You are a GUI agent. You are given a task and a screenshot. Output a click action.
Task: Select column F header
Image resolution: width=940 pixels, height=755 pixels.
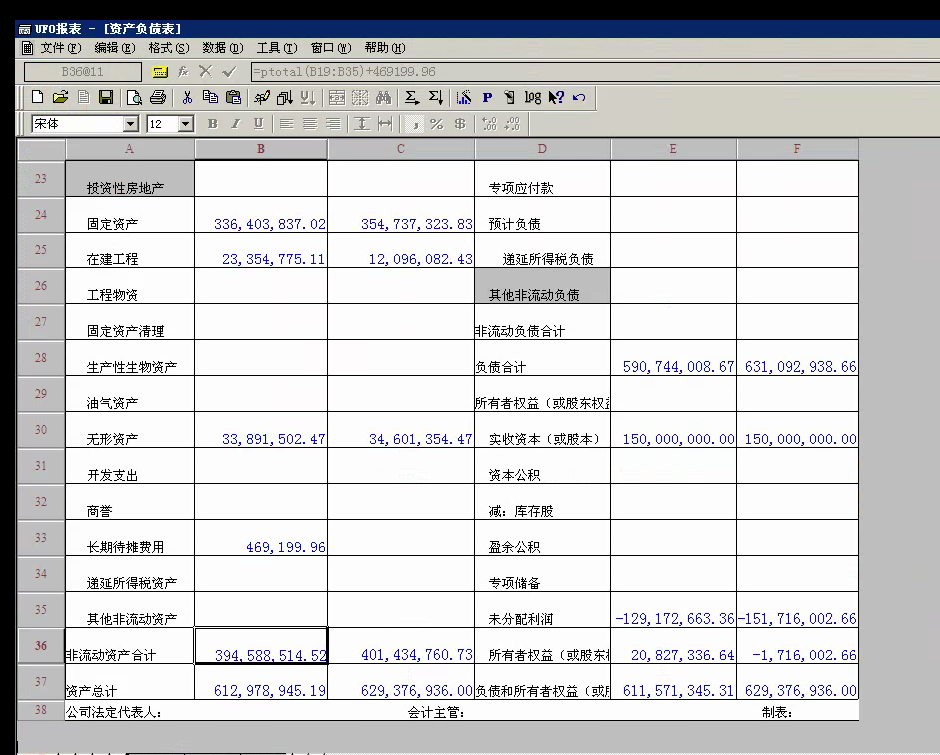[797, 149]
